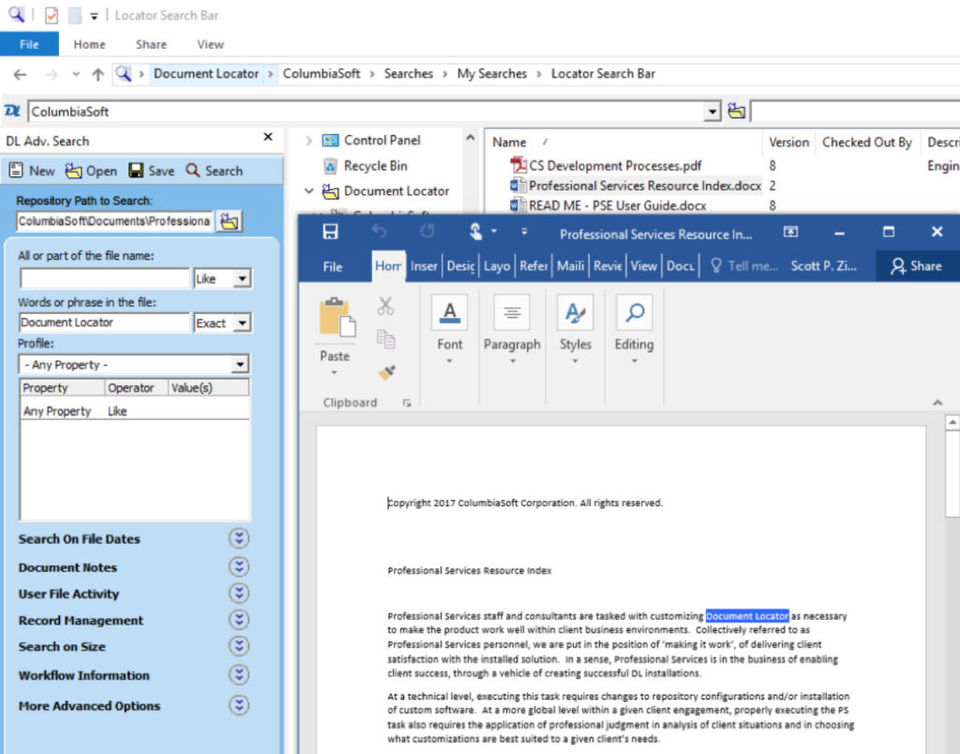Click the file name input field

pos(105,278)
